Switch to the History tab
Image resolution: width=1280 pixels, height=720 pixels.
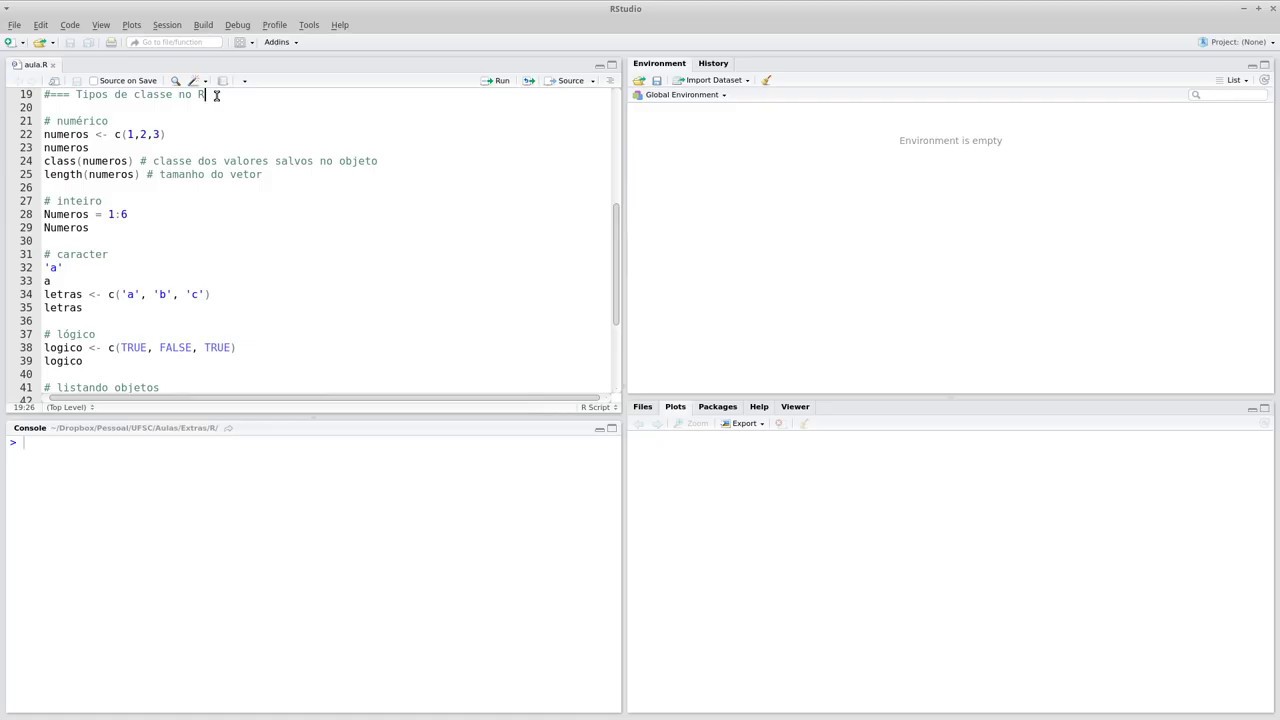713,63
